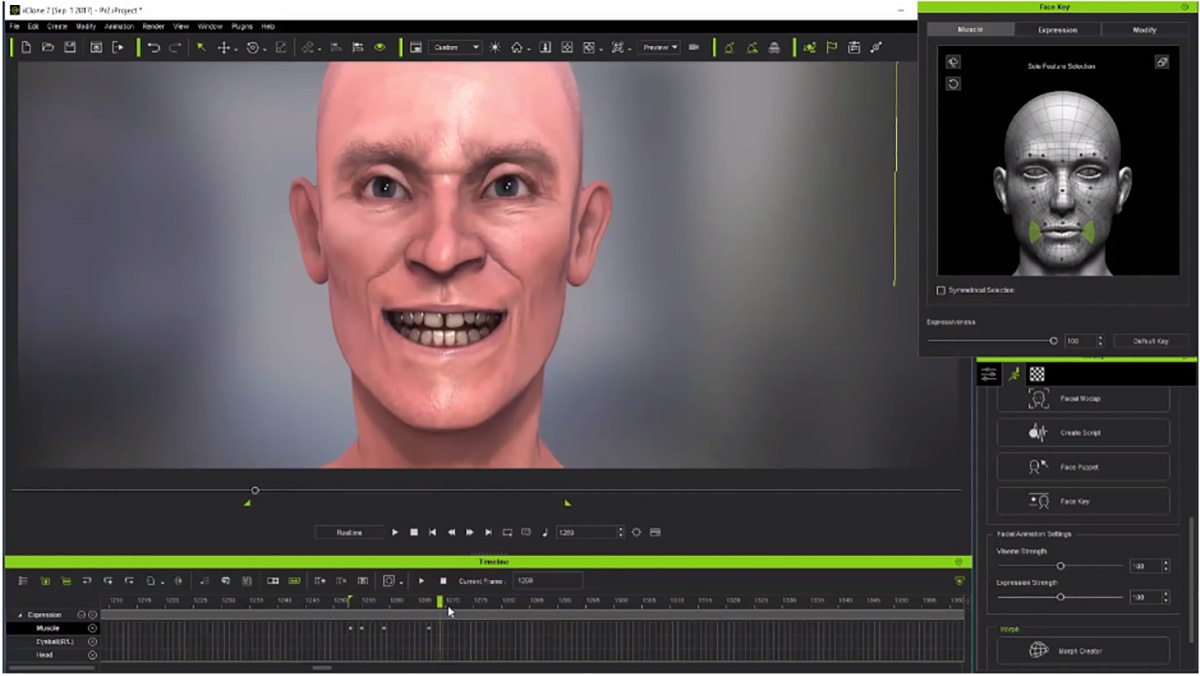Launch the Morph Creator

pyautogui.click(x=1083, y=651)
